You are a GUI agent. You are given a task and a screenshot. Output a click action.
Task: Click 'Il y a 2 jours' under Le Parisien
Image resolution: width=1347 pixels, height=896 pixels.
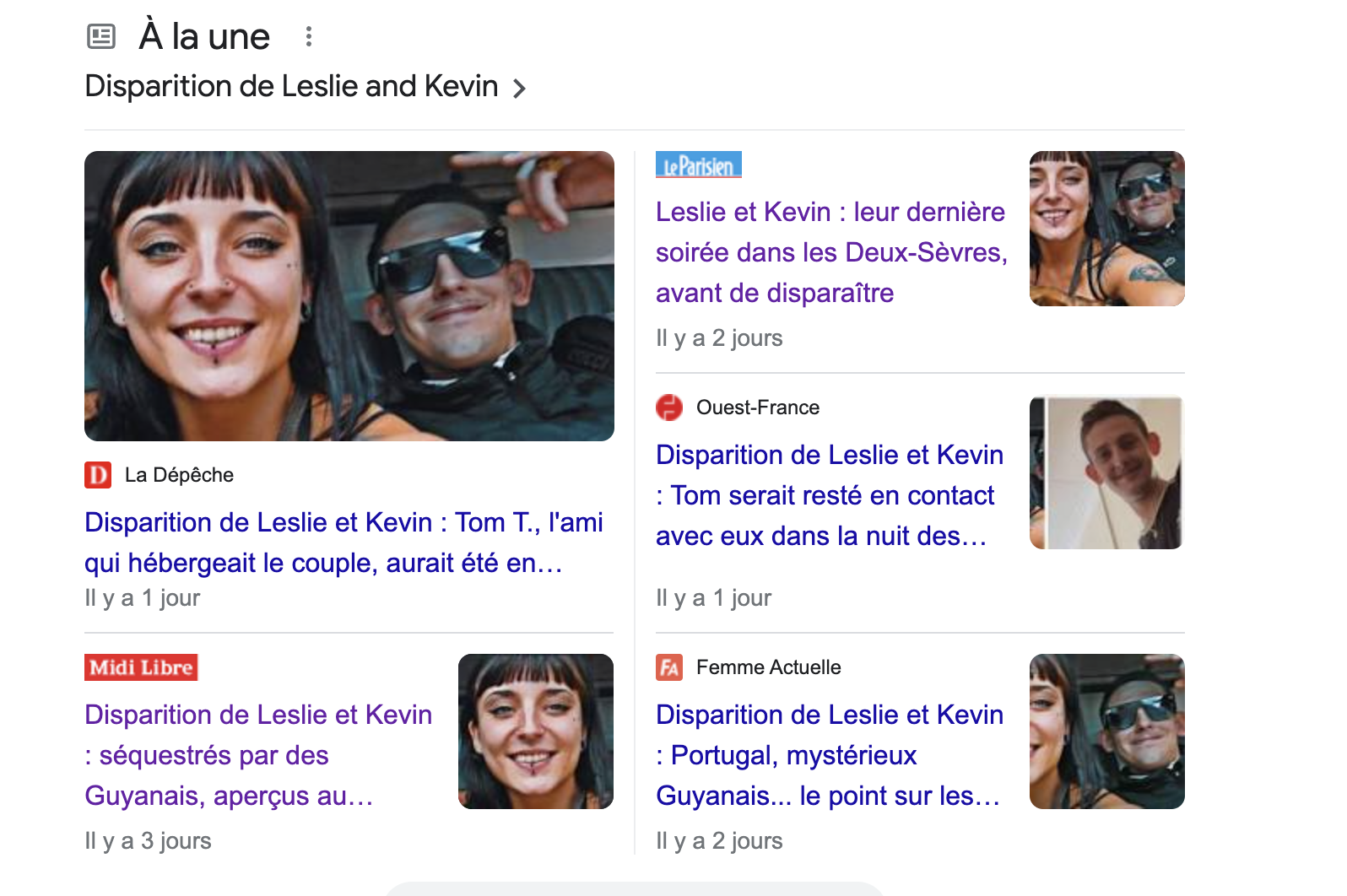tap(719, 338)
